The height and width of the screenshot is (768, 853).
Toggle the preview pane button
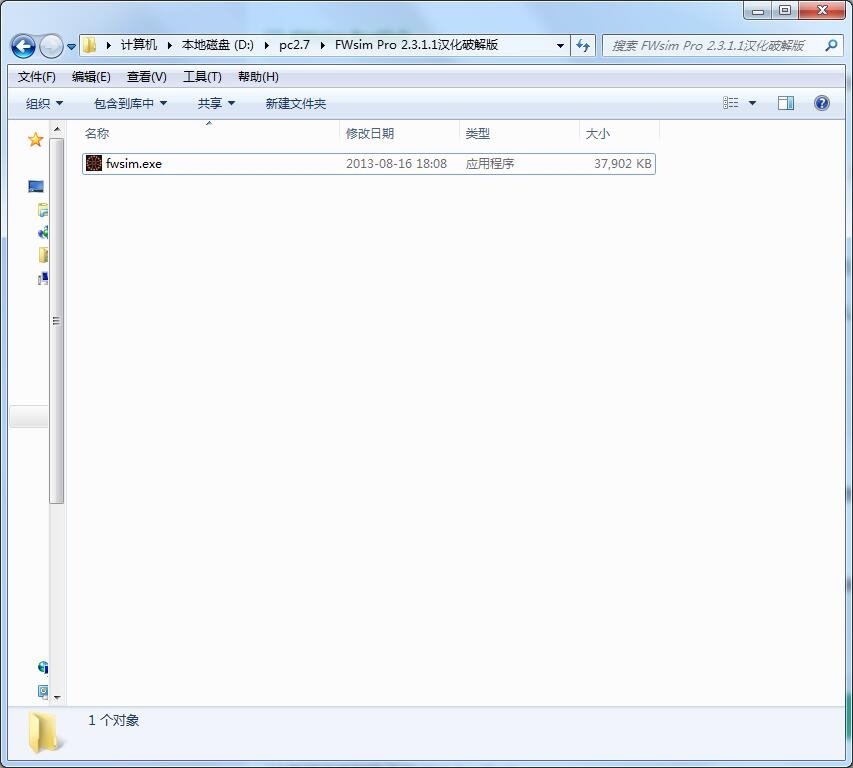pos(786,103)
